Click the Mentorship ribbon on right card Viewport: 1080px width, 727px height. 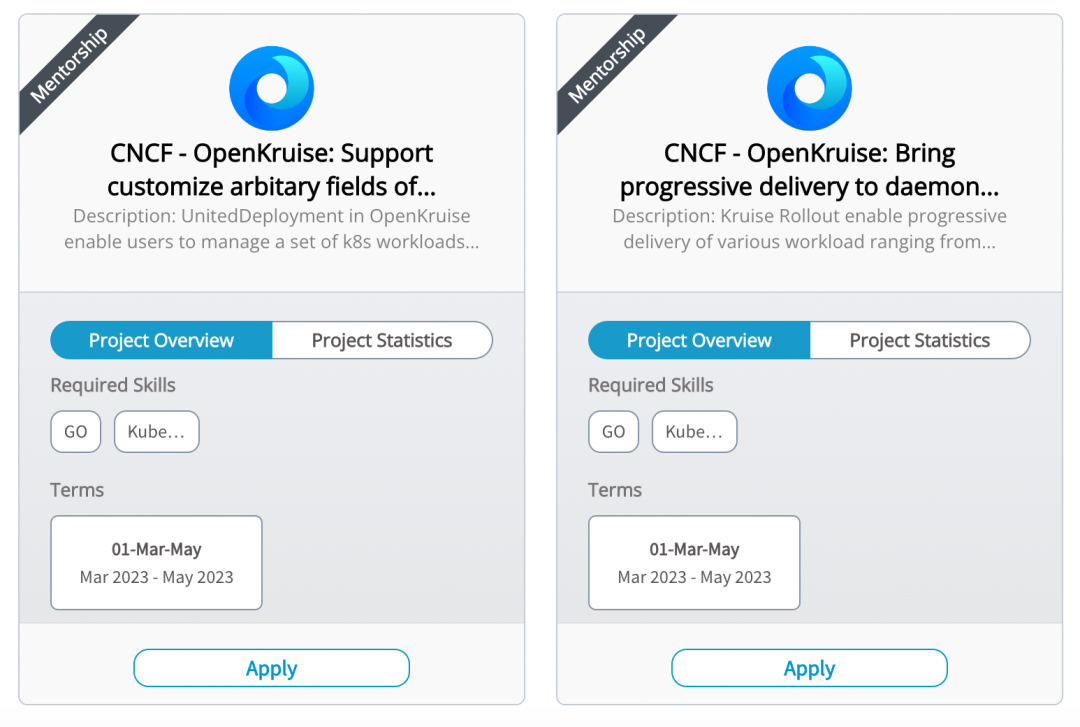click(607, 65)
